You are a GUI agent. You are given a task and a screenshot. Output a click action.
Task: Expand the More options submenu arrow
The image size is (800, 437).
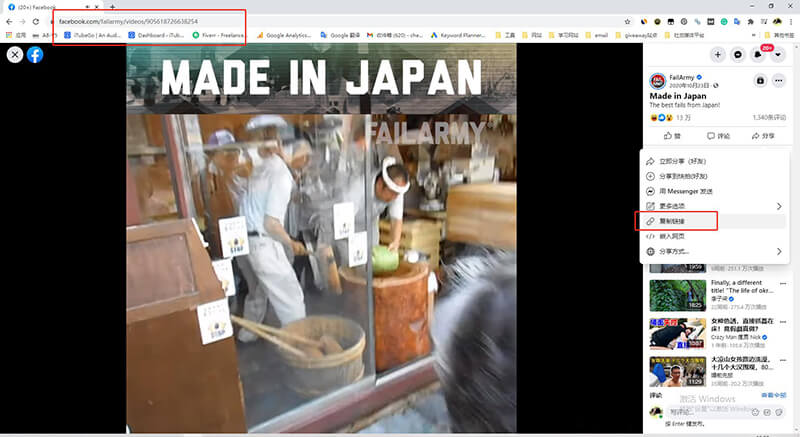pyautogui.click(x=779, y=206)
